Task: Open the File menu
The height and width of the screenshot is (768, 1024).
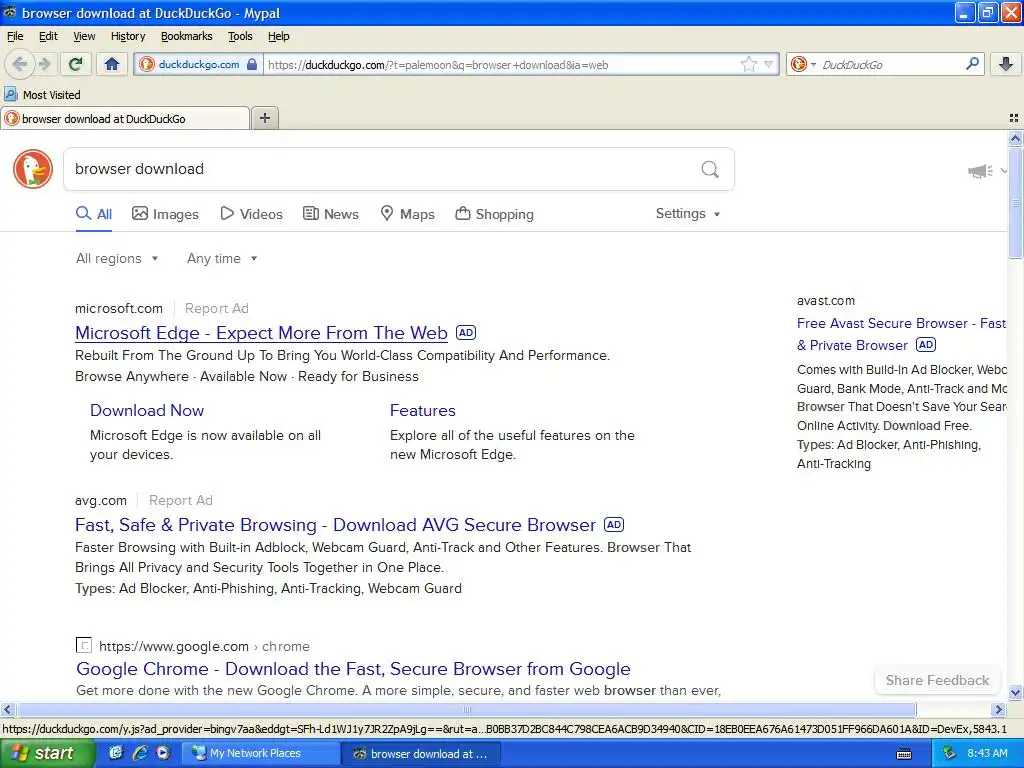Action: coord(15,36)
